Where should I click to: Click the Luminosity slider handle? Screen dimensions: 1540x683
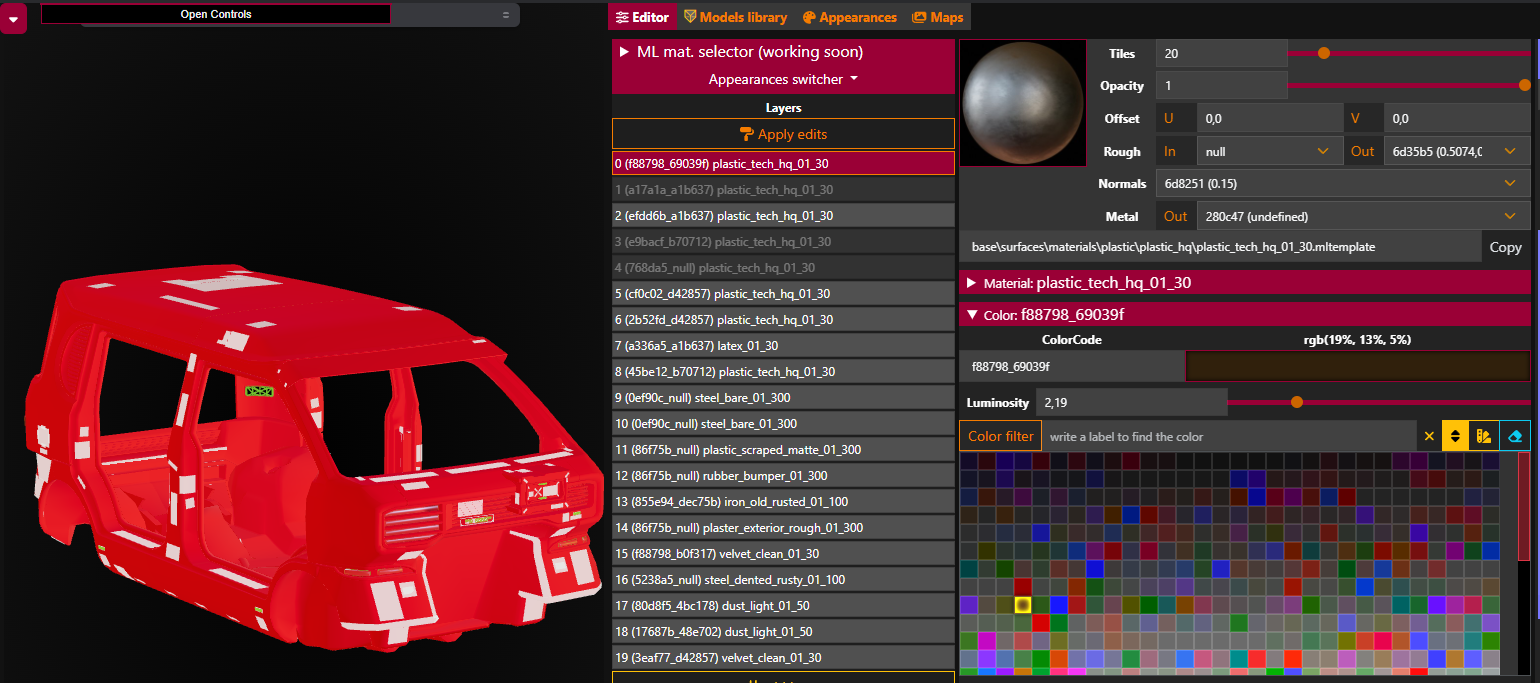pyautogui.click(x=1297, y=402)
